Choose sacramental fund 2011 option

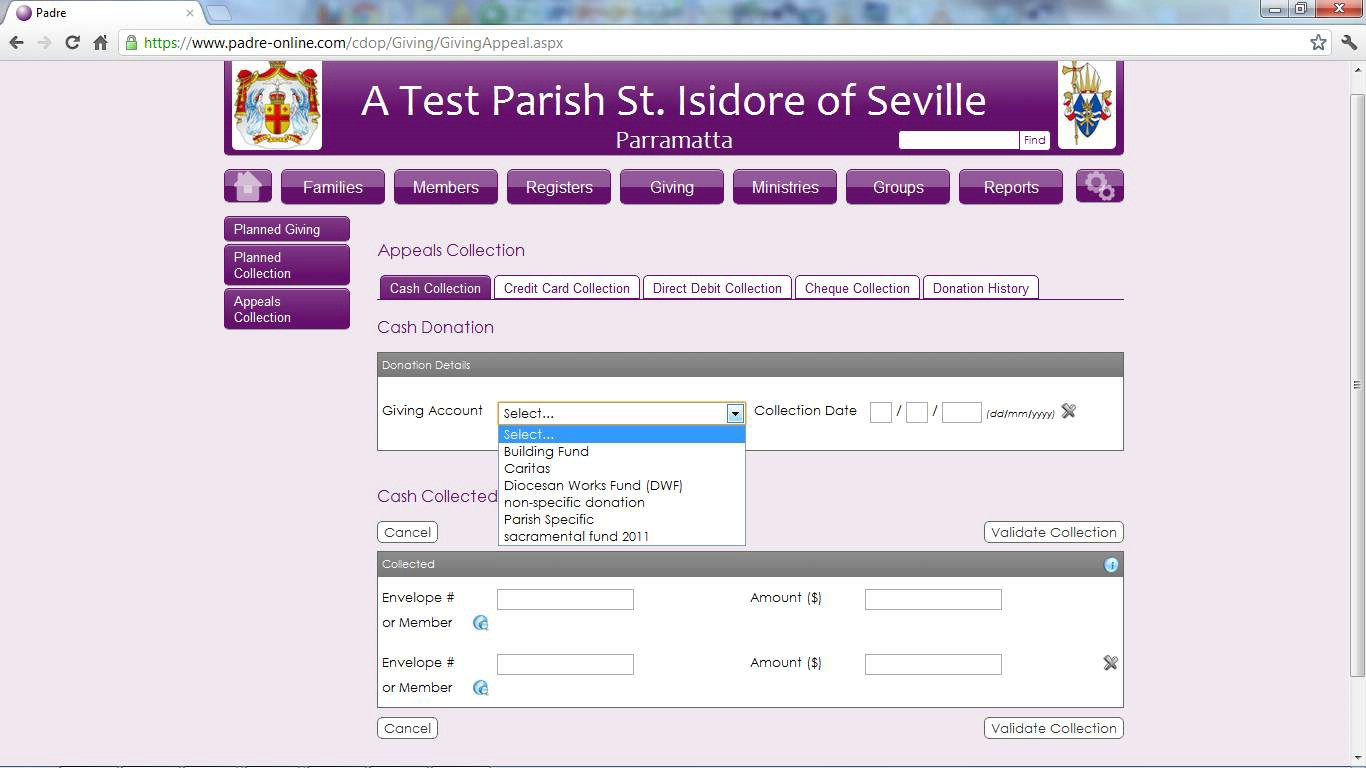(621, 536)
